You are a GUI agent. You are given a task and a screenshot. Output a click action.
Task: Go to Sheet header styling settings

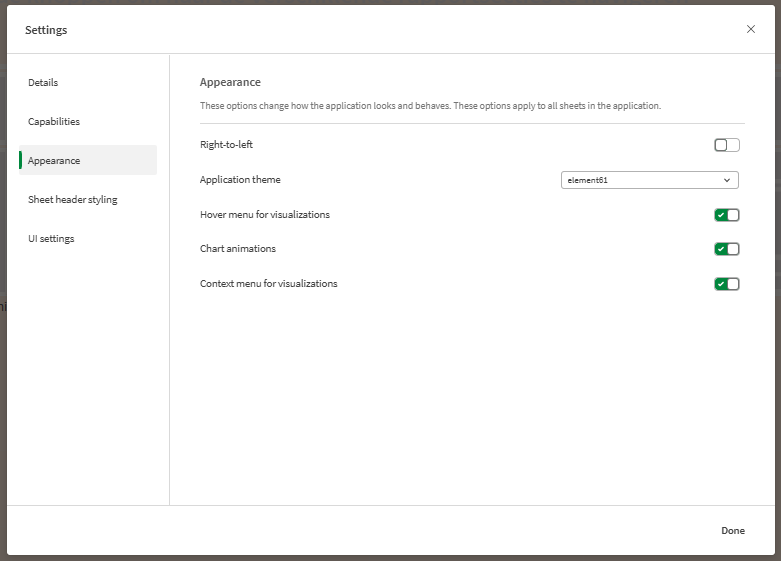point(72,200)
